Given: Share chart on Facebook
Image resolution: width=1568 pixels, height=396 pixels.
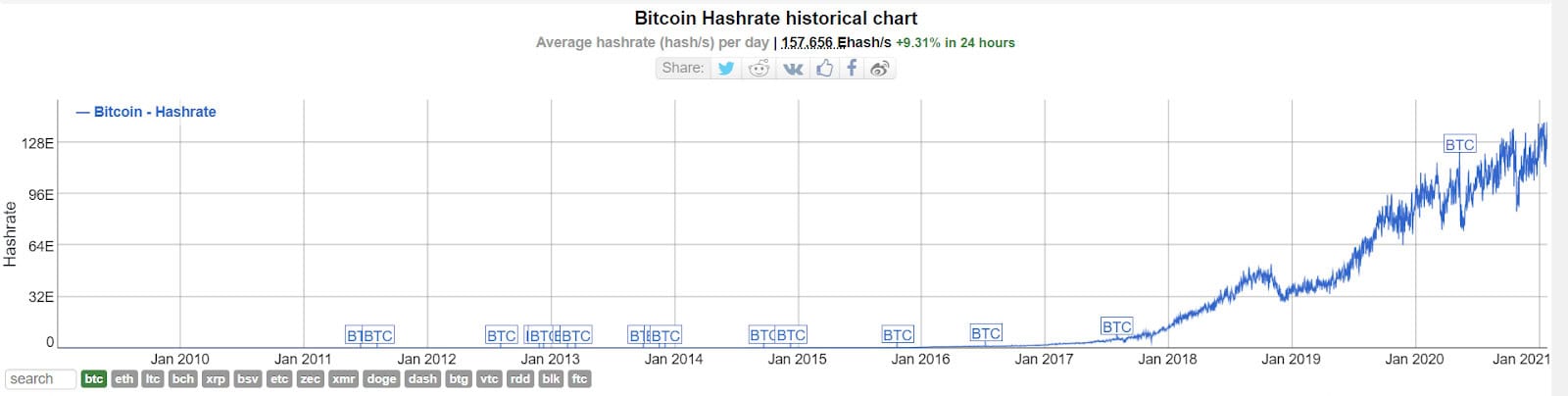Looking at the screenshot, I should tap(852, 68).
